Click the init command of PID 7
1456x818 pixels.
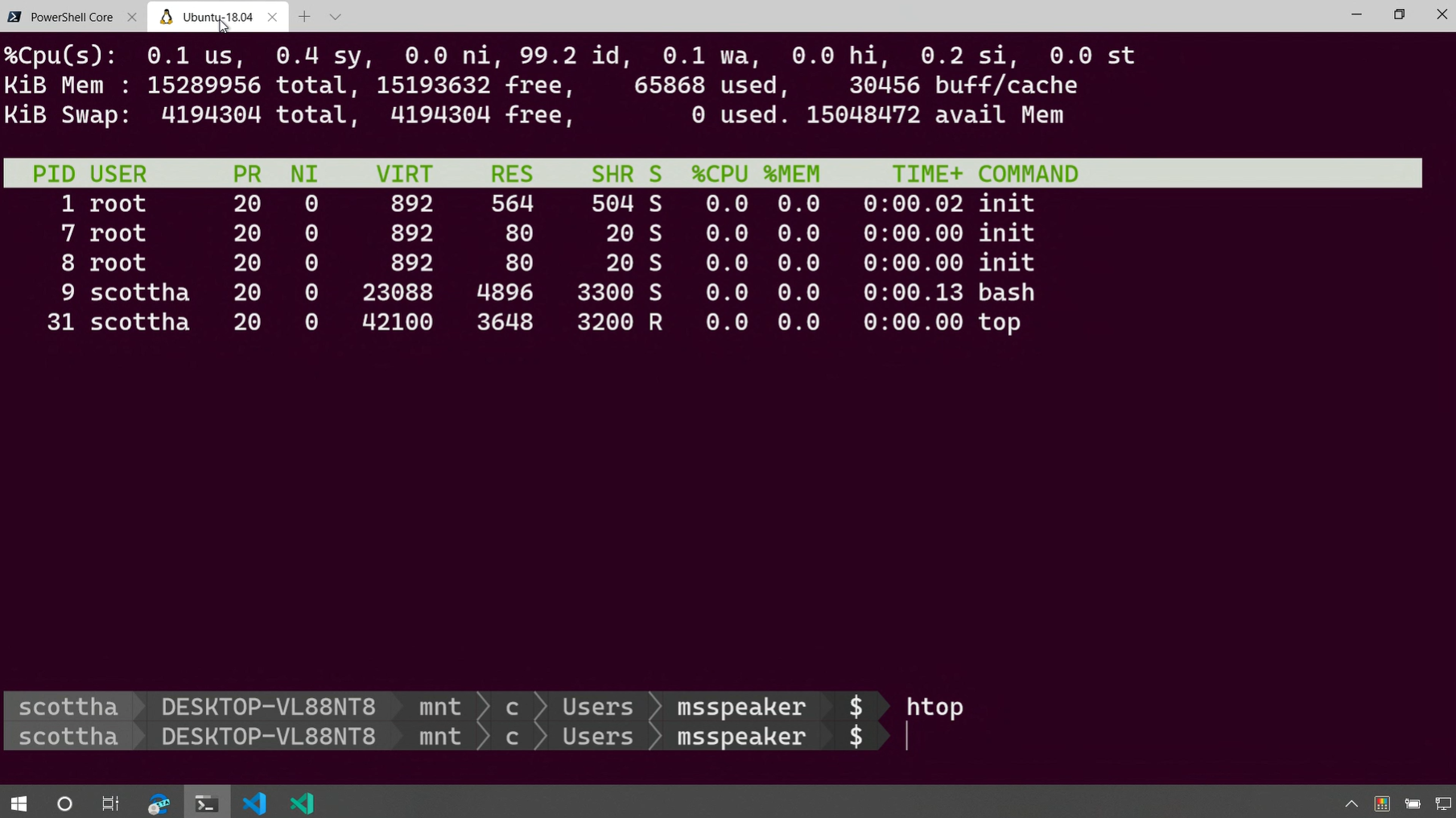pos(1006,233)
